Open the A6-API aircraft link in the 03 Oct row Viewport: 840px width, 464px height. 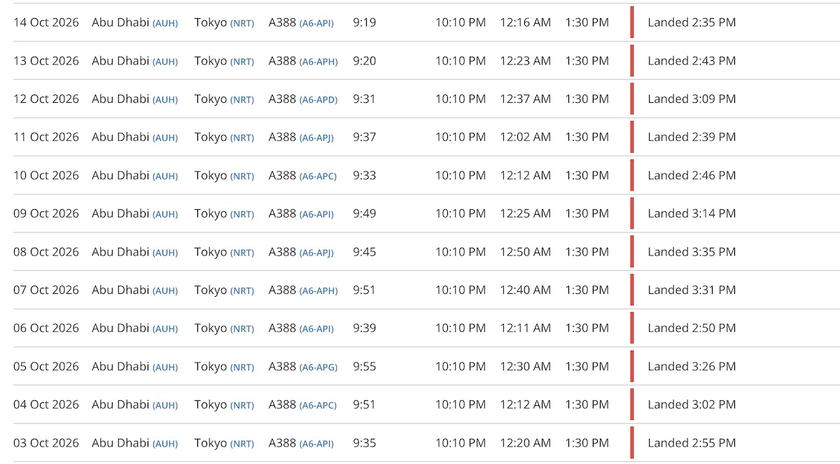tap(316, 444)
